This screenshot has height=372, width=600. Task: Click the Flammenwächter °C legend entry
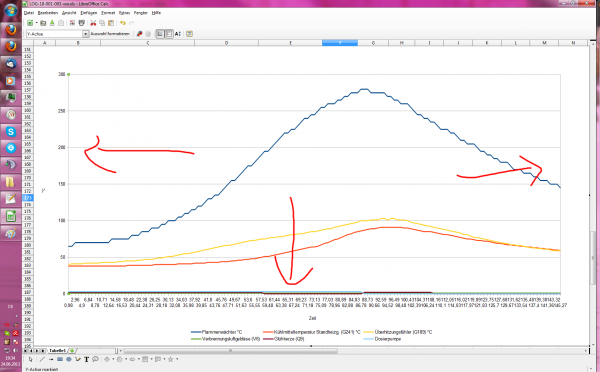(x=217, y=332)
